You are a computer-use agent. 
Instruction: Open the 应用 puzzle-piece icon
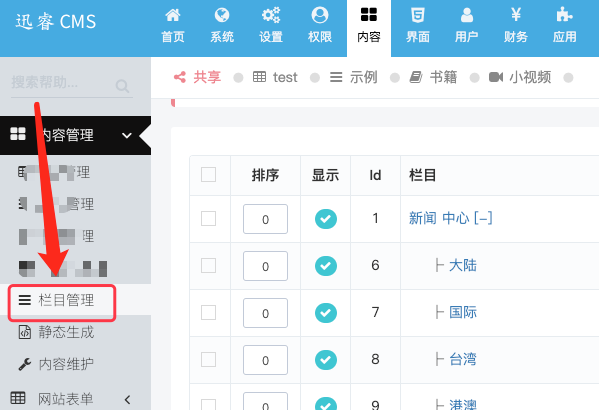pos(564,15)
